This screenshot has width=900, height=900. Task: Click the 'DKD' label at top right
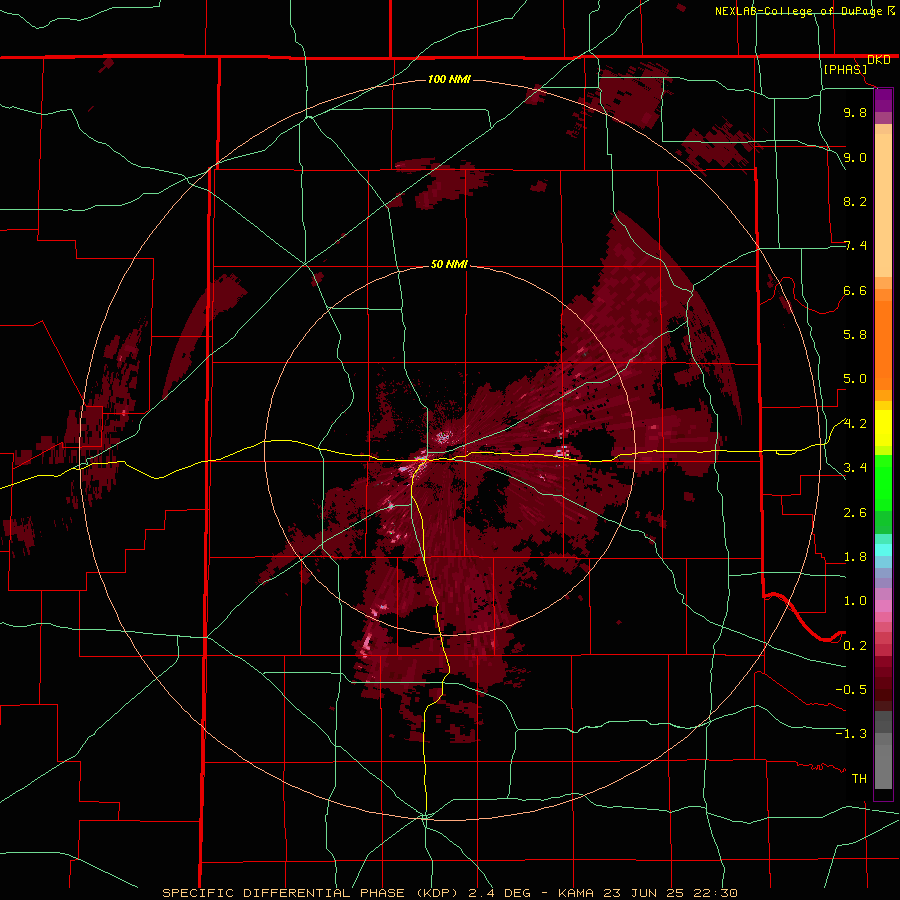[878, 60]
